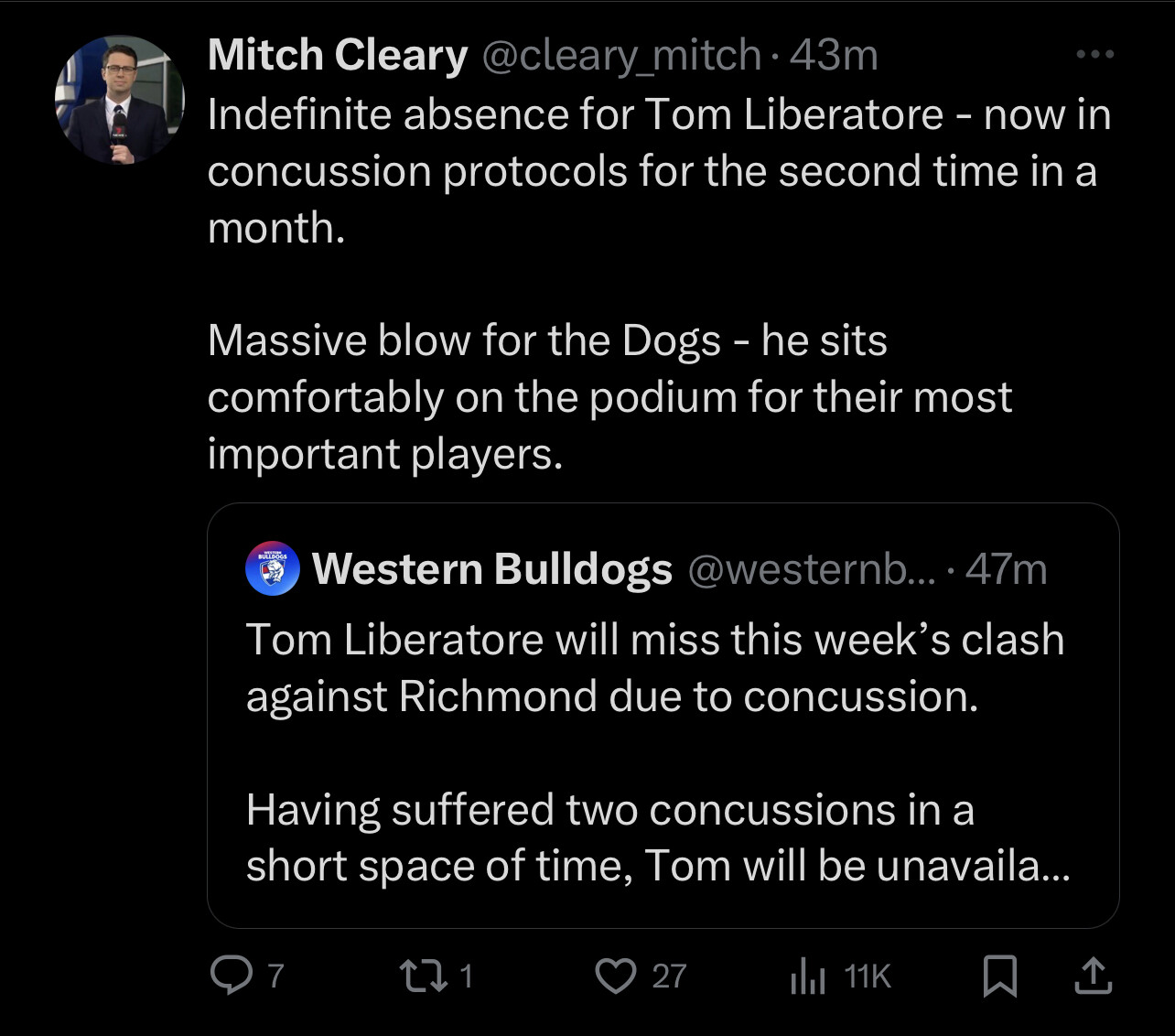The height and width of the screenshot is (1036, 1175).
Task: View analytics via bar chart icon
Action: 808,976
